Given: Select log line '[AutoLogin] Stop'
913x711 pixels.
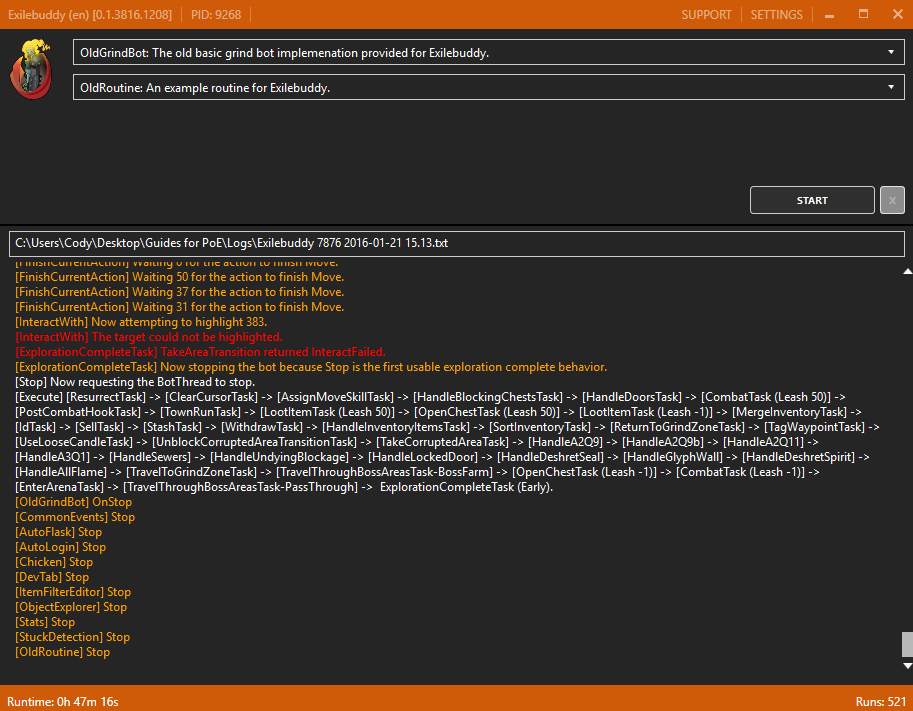Looking at the screenshot, I should 61,547.
